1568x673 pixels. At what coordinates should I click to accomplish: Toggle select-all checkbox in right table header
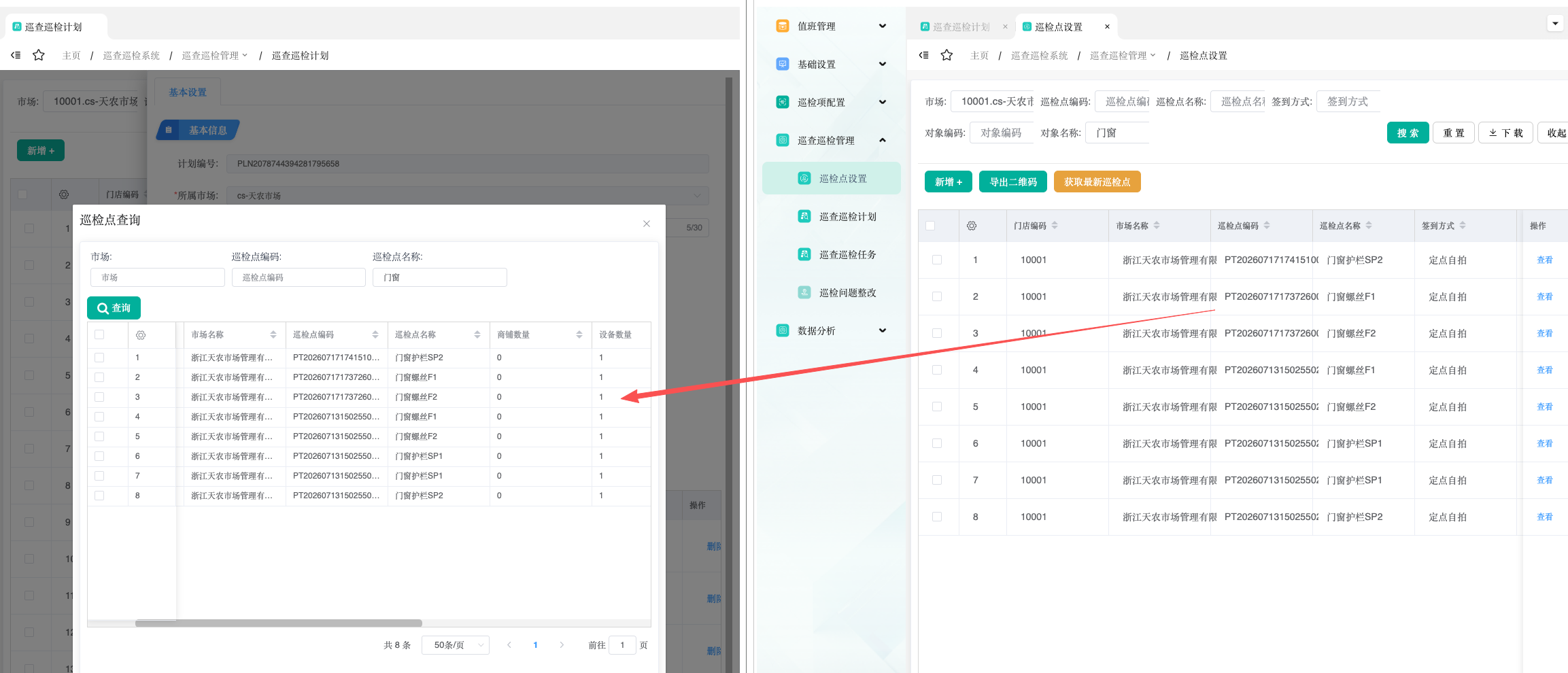tap(930, 226)
